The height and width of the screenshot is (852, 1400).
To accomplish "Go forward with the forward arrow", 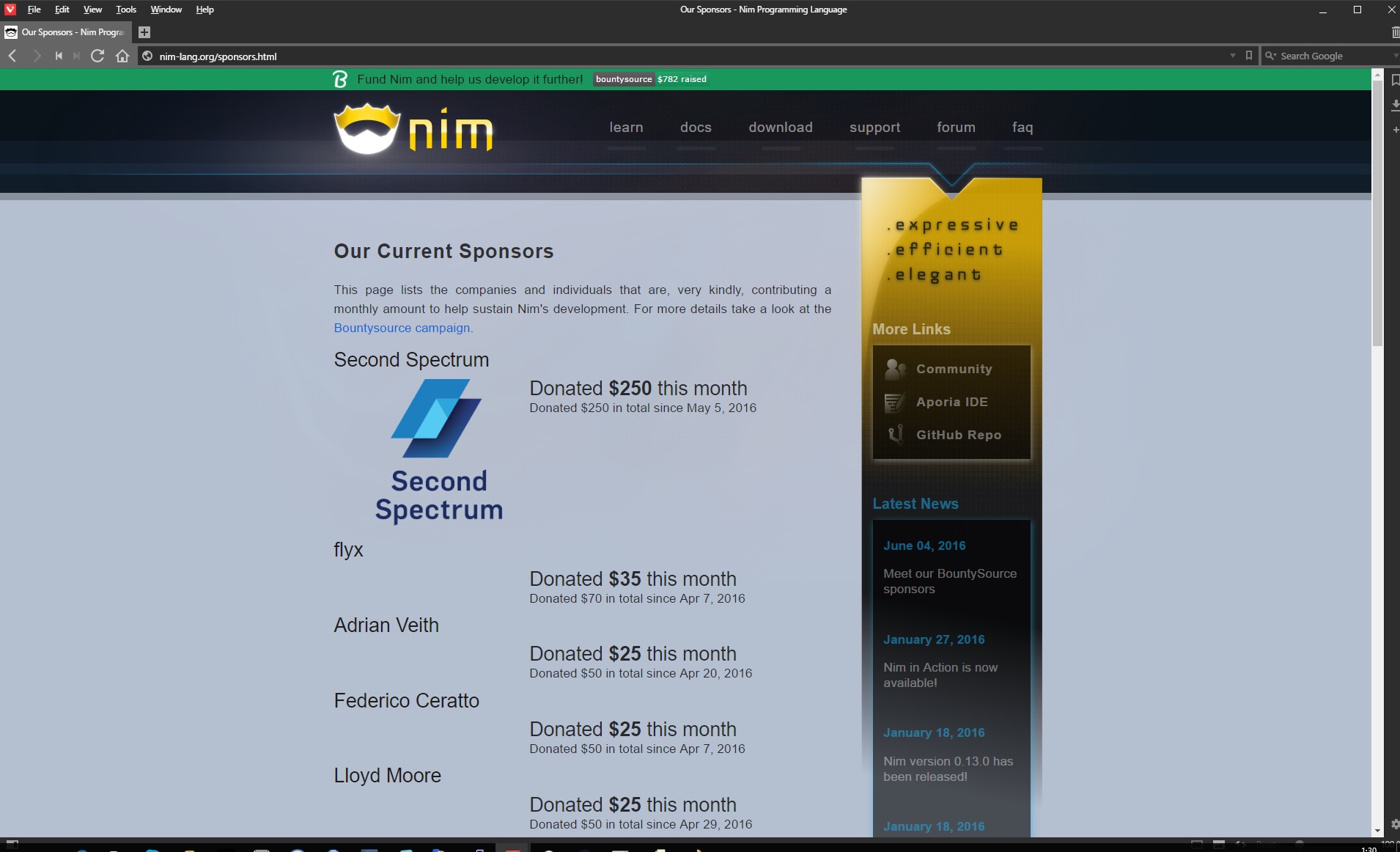I will [x=36, y=56].
